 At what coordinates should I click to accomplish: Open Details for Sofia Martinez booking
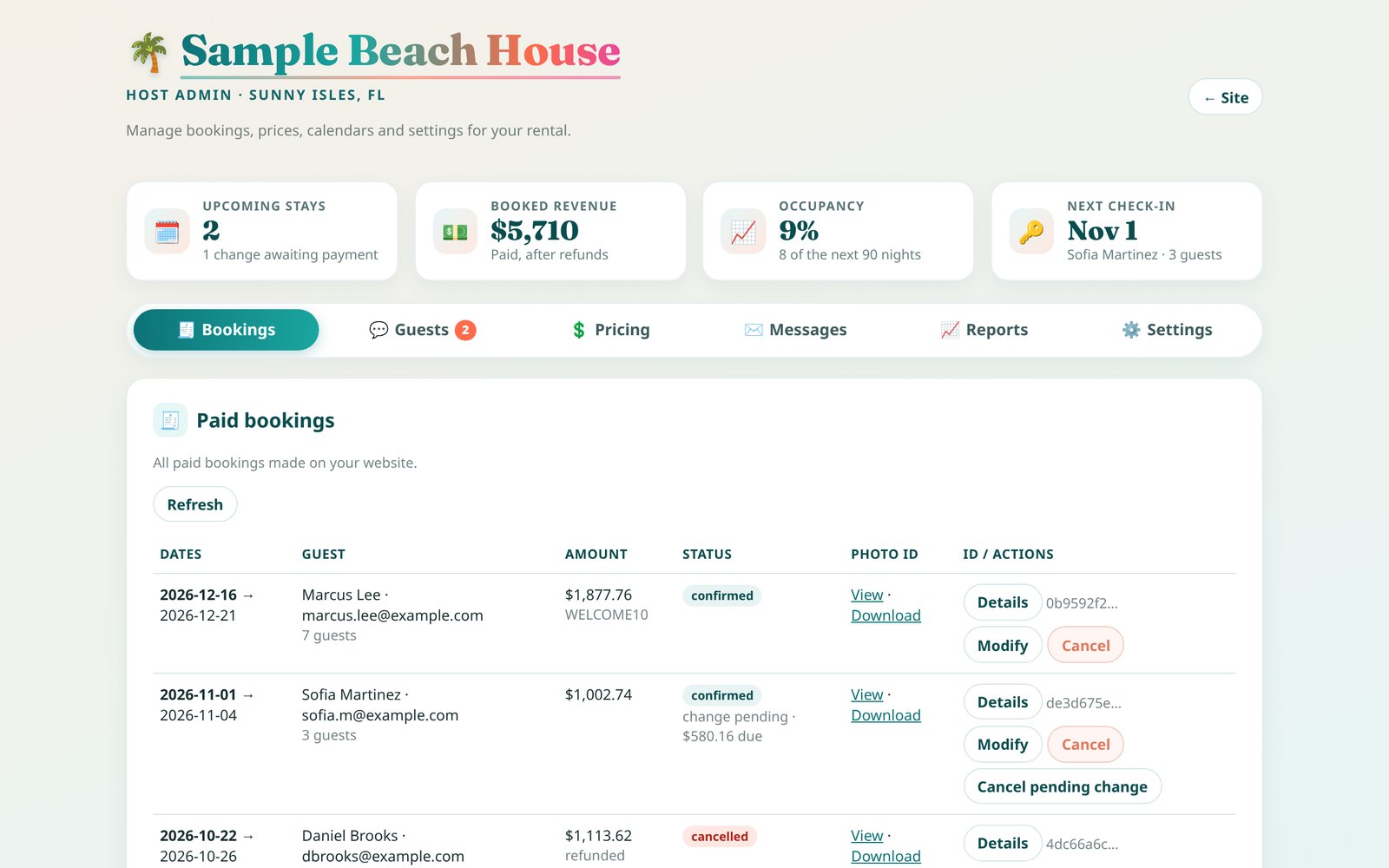1003,702
